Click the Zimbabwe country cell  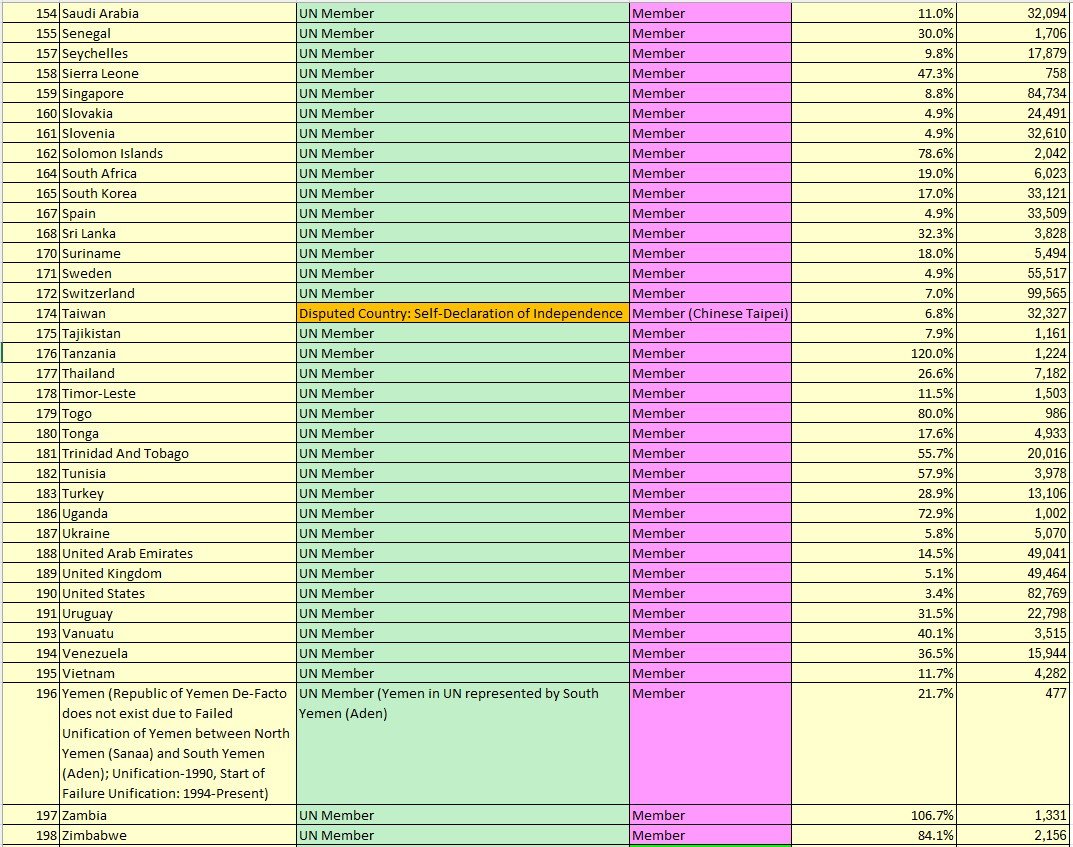pos(178,835)
